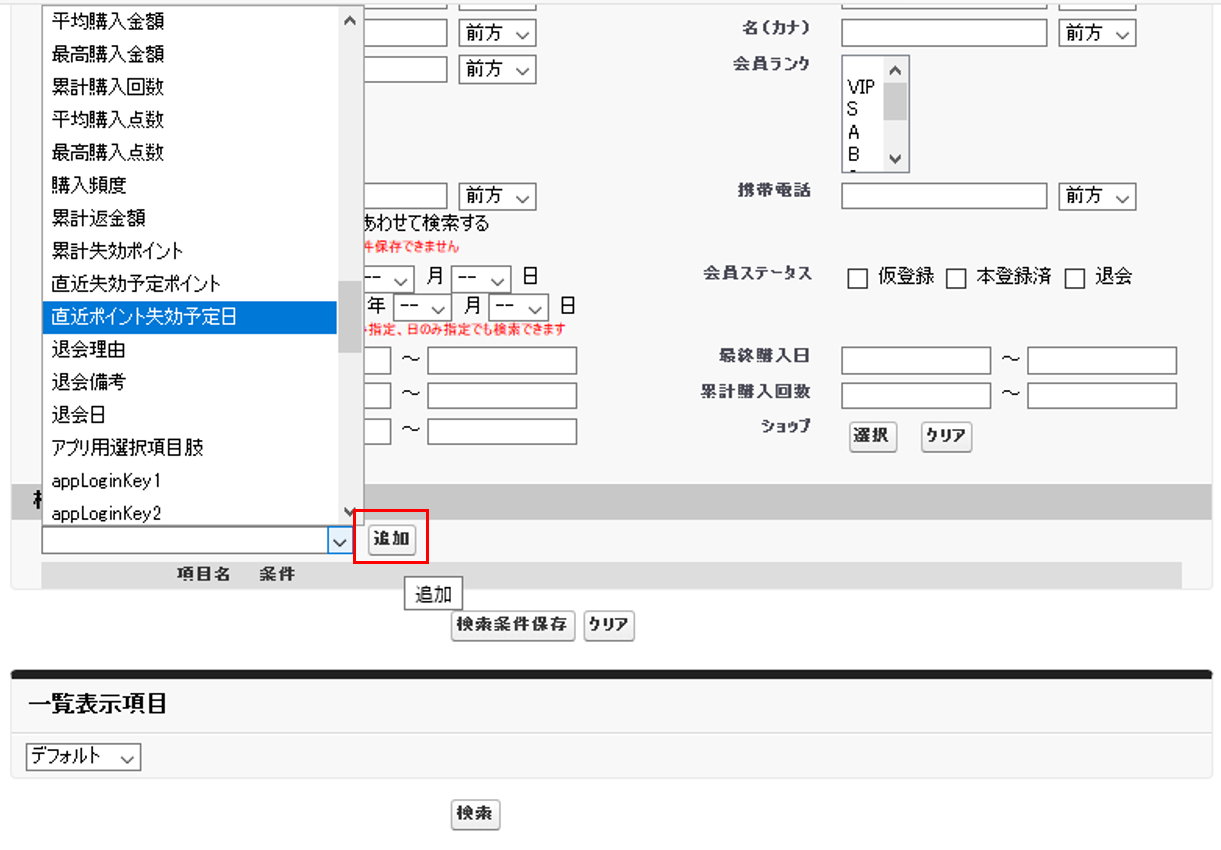Expand the 携帯電話 前方 match dropdown
The image size is (1221, 850).
1097,196
